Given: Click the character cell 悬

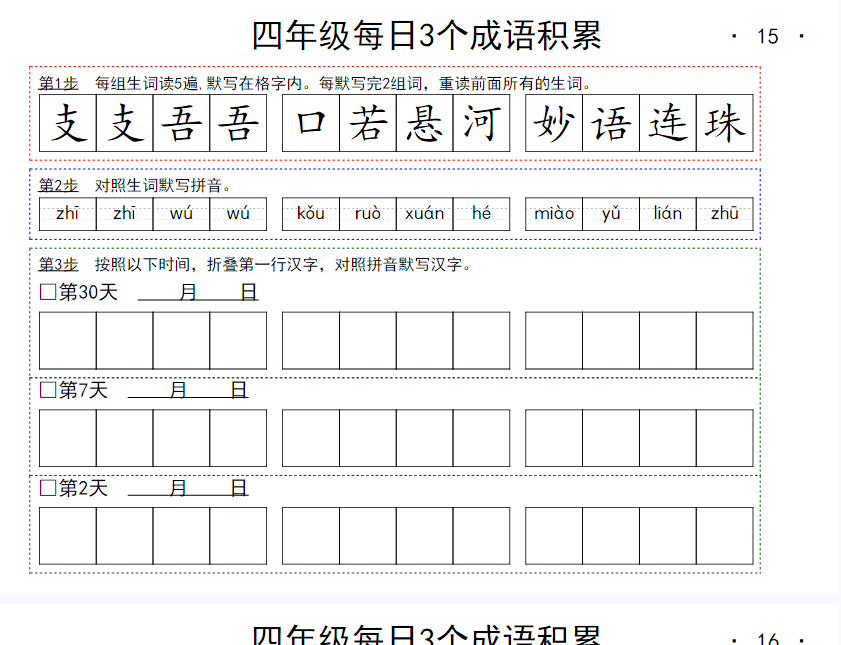Looking at the screenshot, I should pos(425,123).
